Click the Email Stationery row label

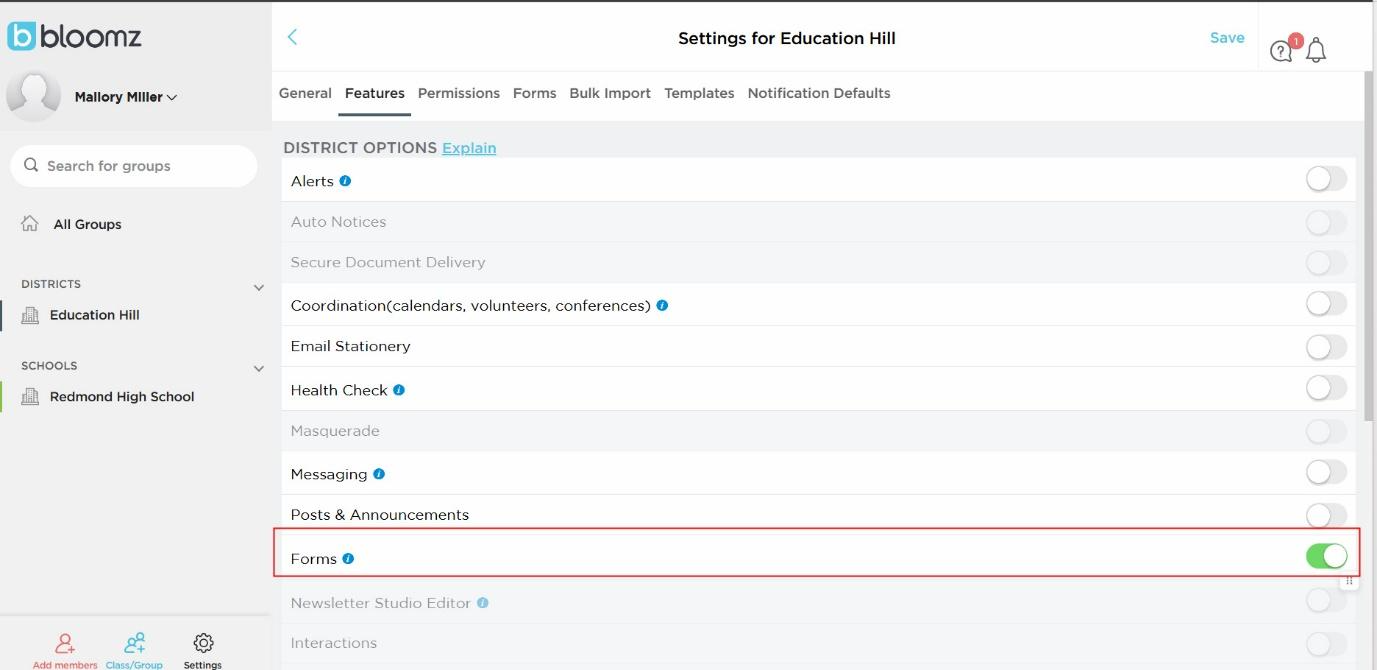point(350,346)
